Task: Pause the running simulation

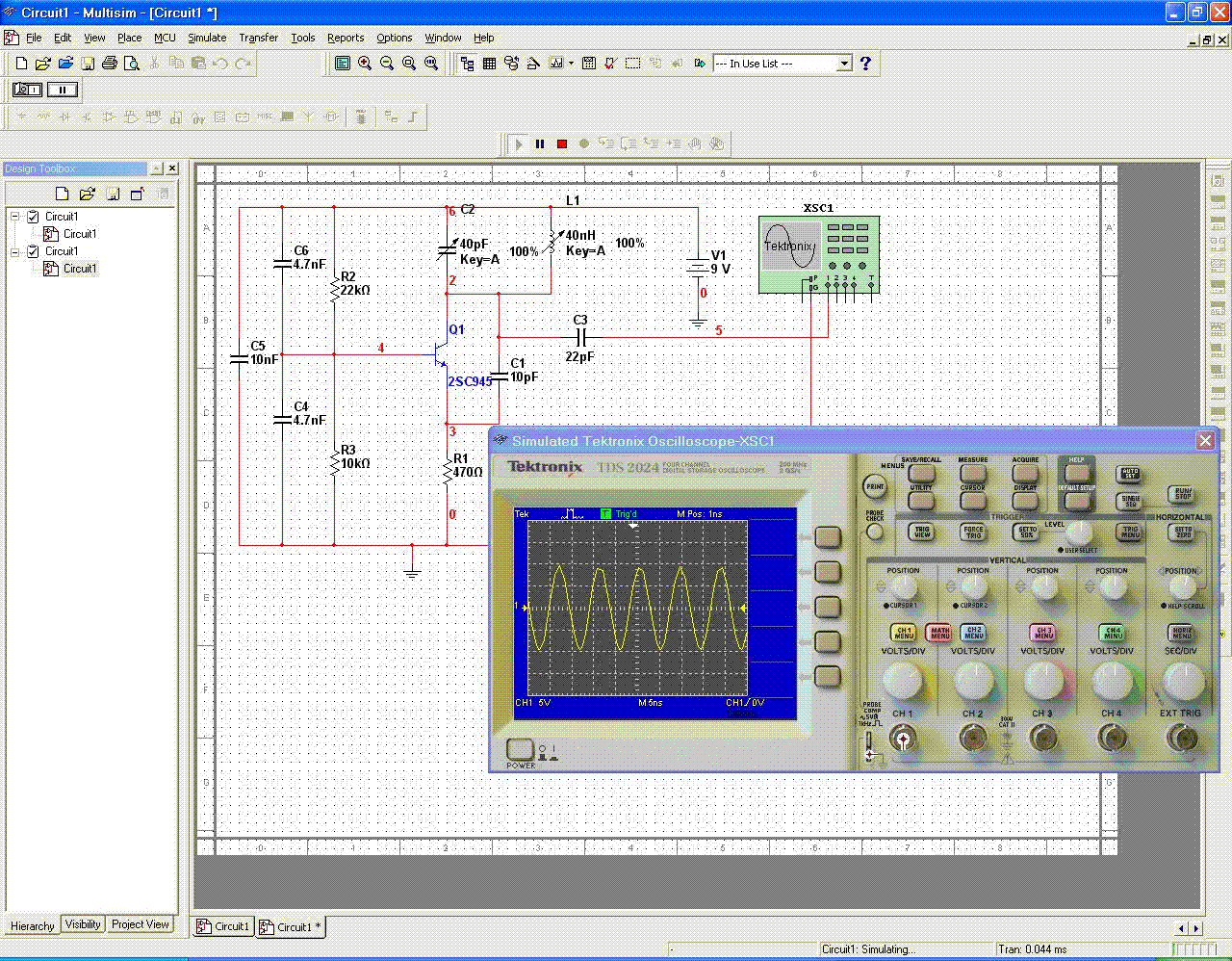Action: [540, 144]
